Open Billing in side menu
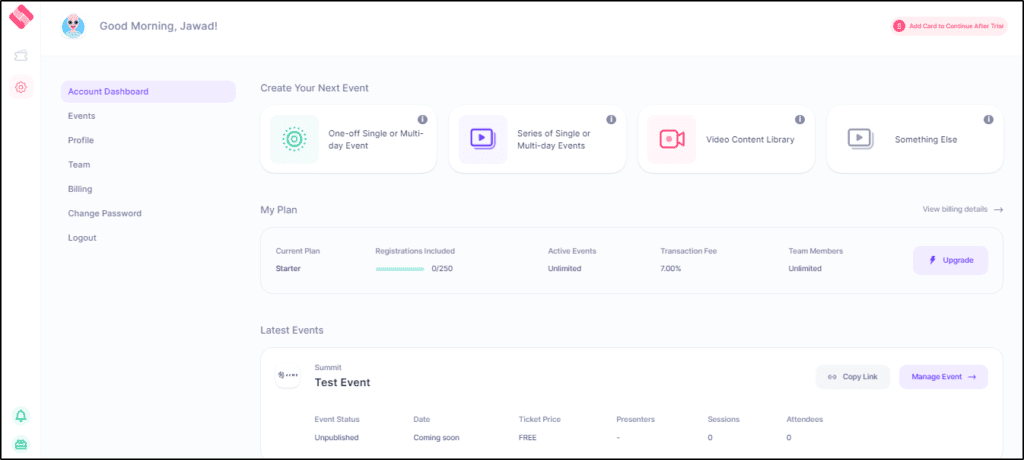Screen dimensions: 1024x460 [x=80, y=189]
